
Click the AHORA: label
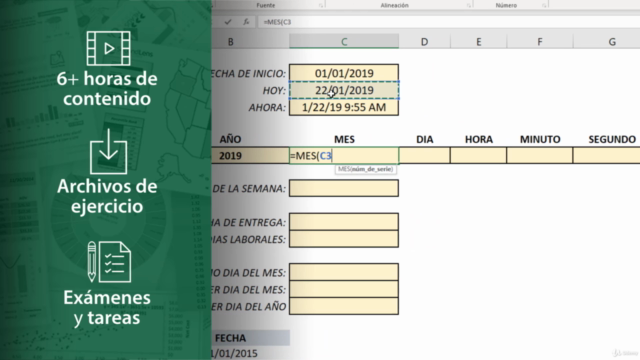267,108
